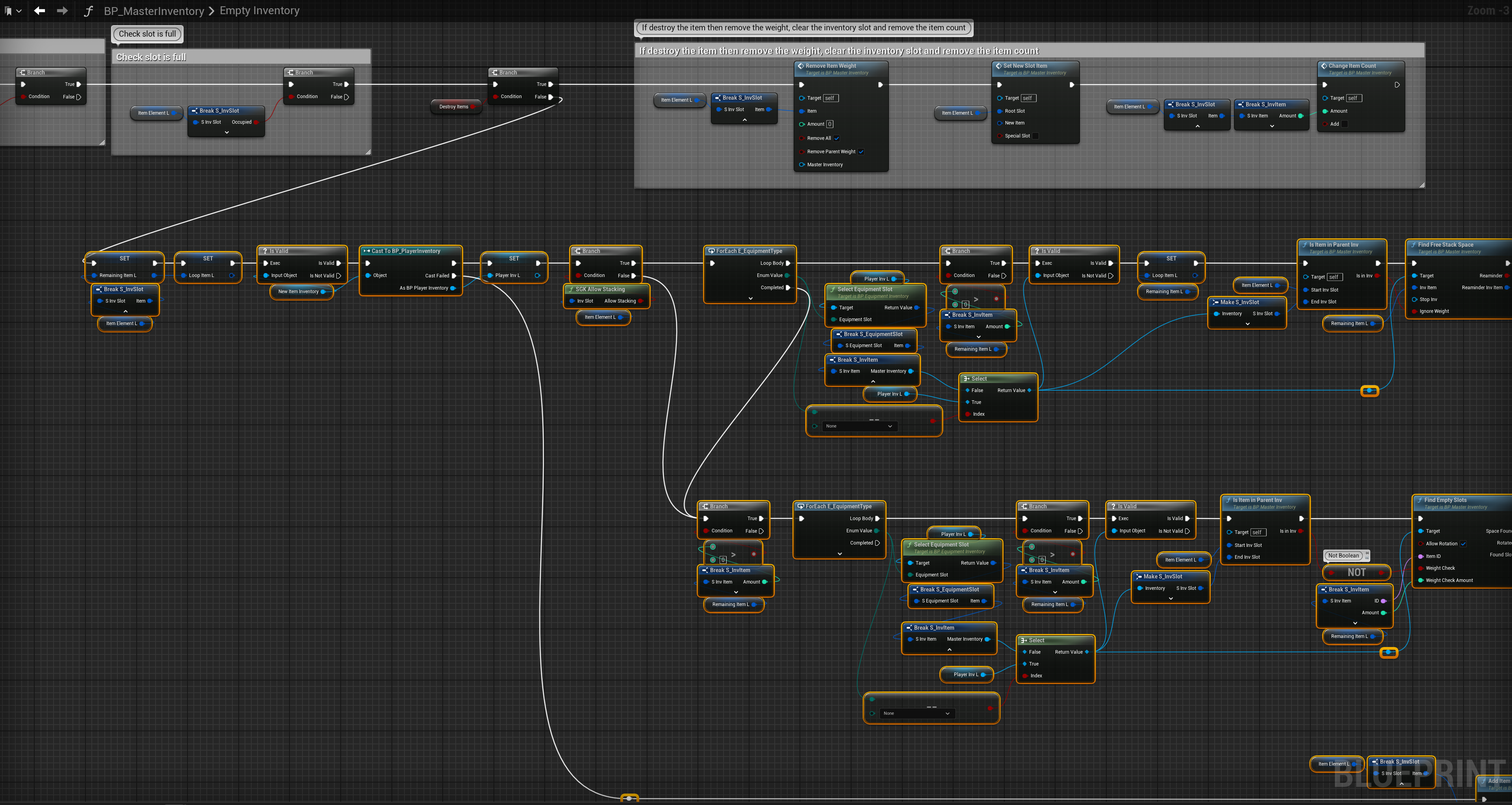This screenshot has width=1512, height=805.
Task: Click the Check slot is full comment bubble
Action: point(147,34)
